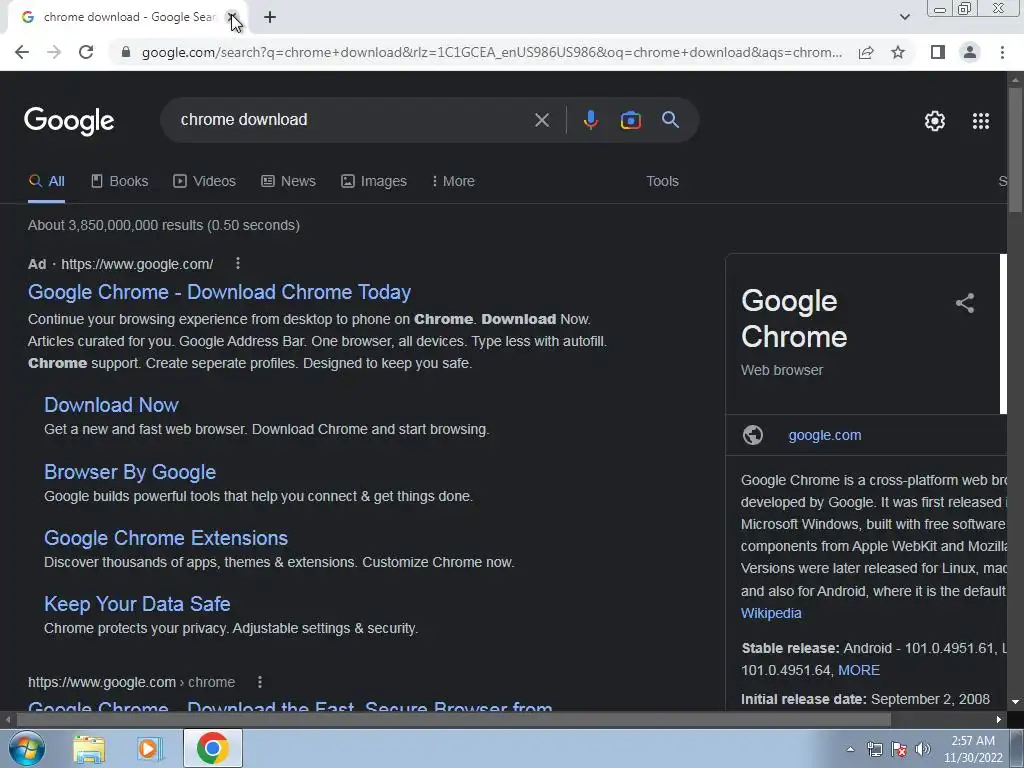Click the Google logo
Viewport: 1024px width, 768px height.
coord(69,121)
